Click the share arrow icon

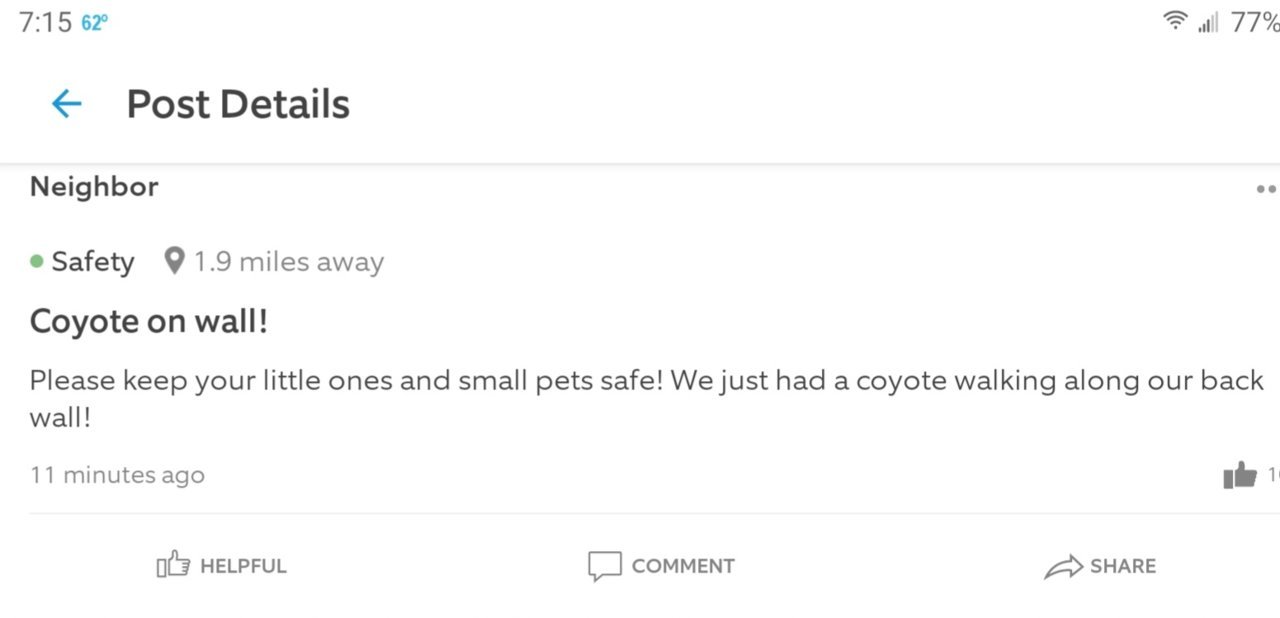click(1063, 566)
